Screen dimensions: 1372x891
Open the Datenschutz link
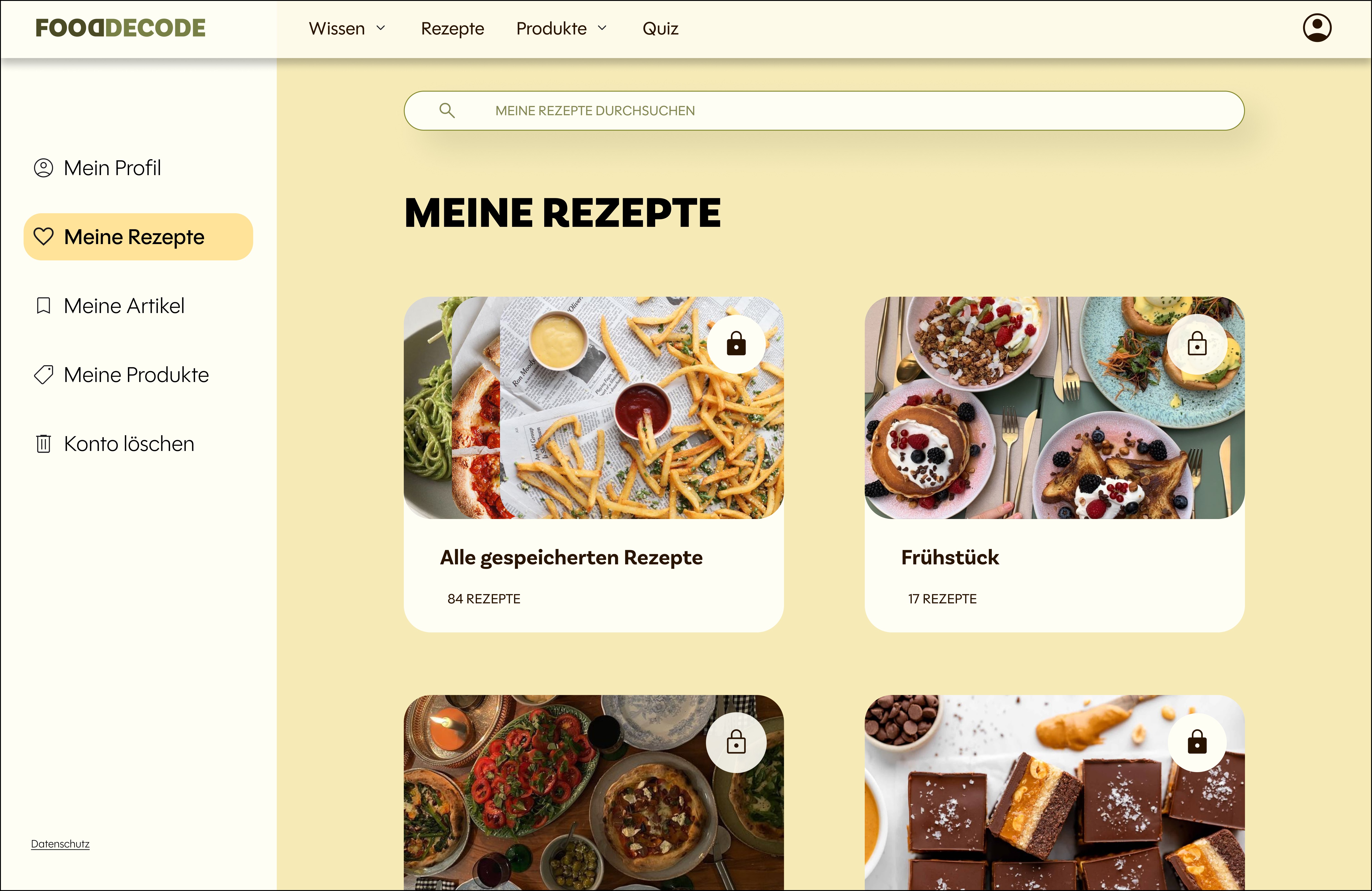[60, 844]
